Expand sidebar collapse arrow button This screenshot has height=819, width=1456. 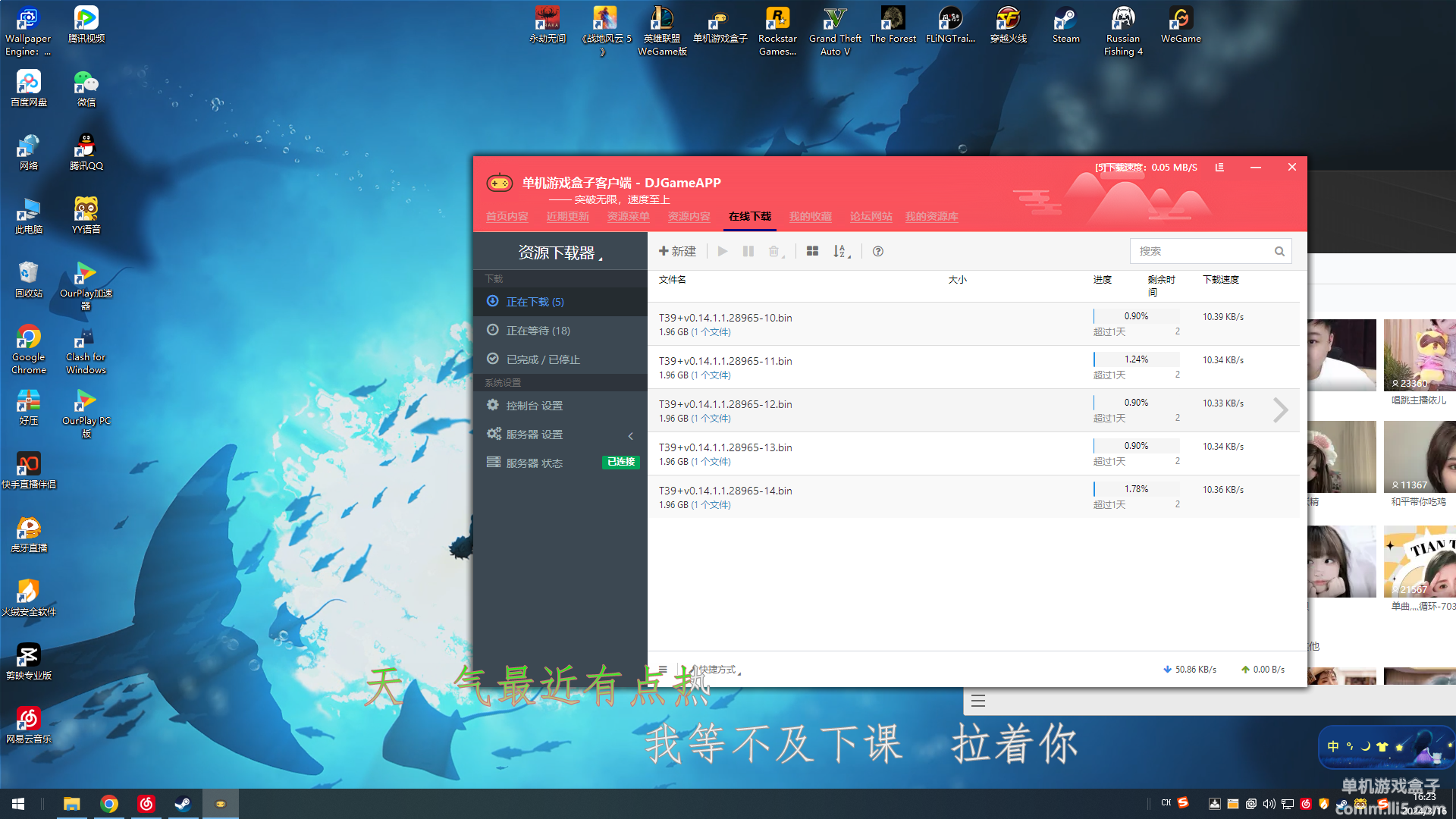pos(631,433)
